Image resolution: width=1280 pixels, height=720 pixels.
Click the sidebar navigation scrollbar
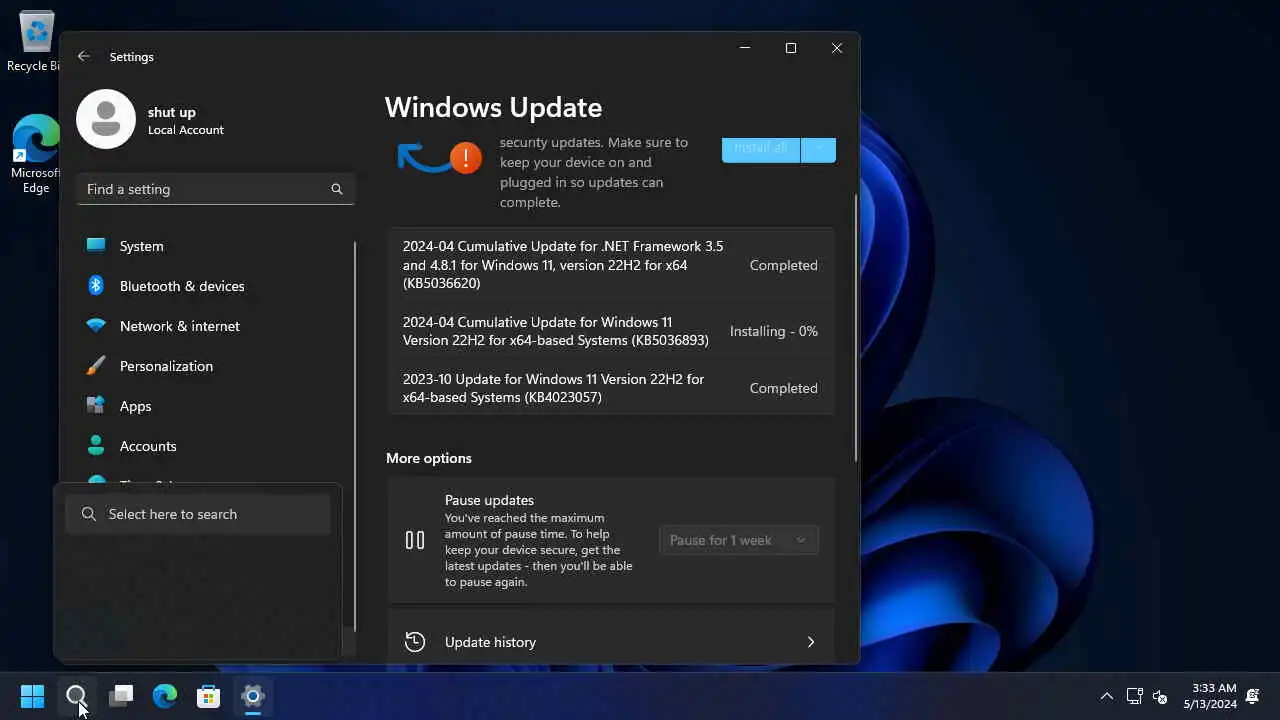pyautogui.click(x=355, y=436)
